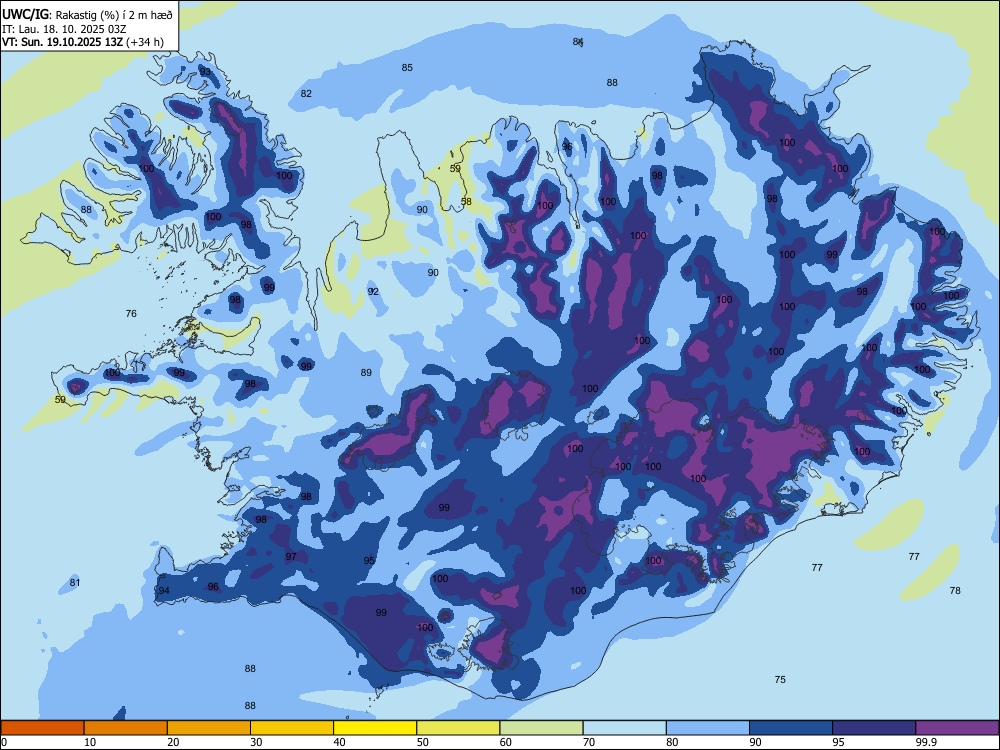Click the pale blue 70–80 legend swatch

pos(624,728)
